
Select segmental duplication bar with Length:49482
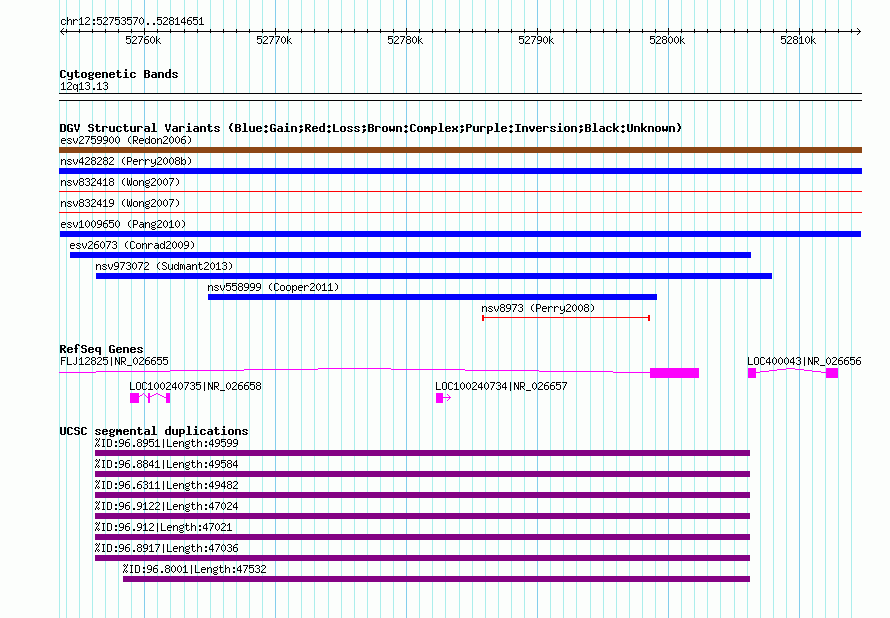pos(422,495)
